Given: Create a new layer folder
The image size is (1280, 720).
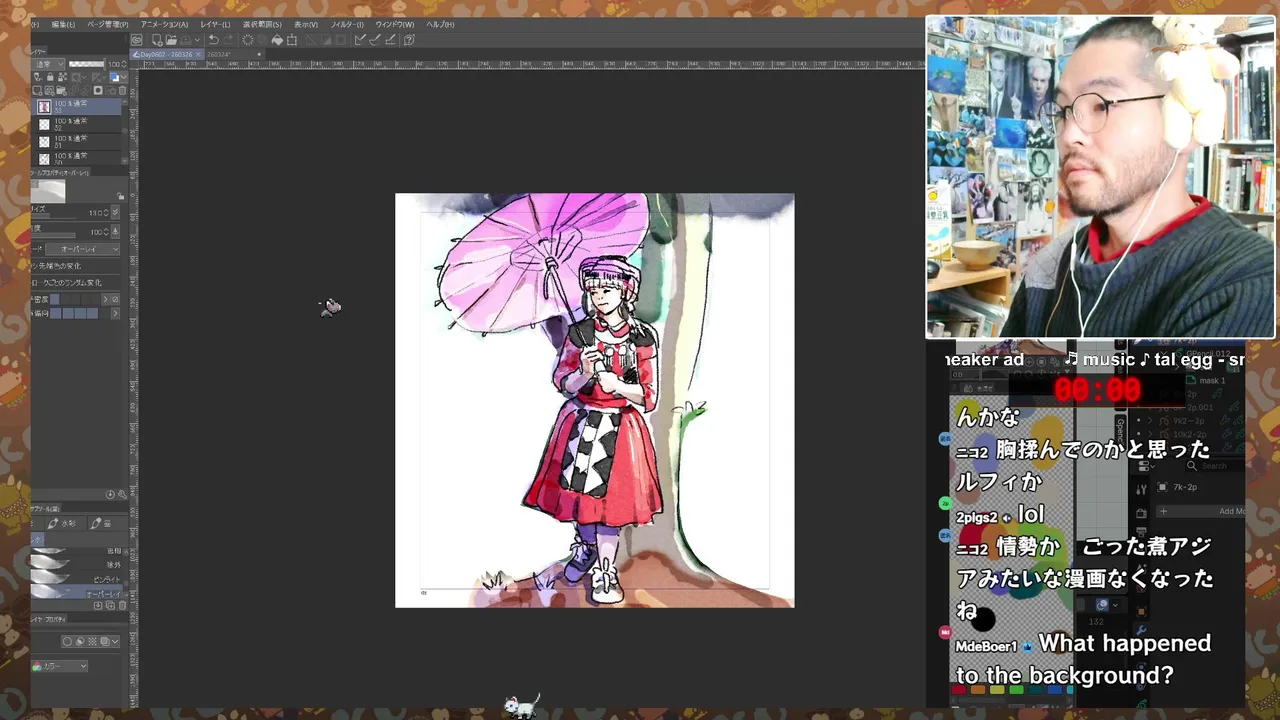Looking at the screenshot, I should [x=61, y=91].
